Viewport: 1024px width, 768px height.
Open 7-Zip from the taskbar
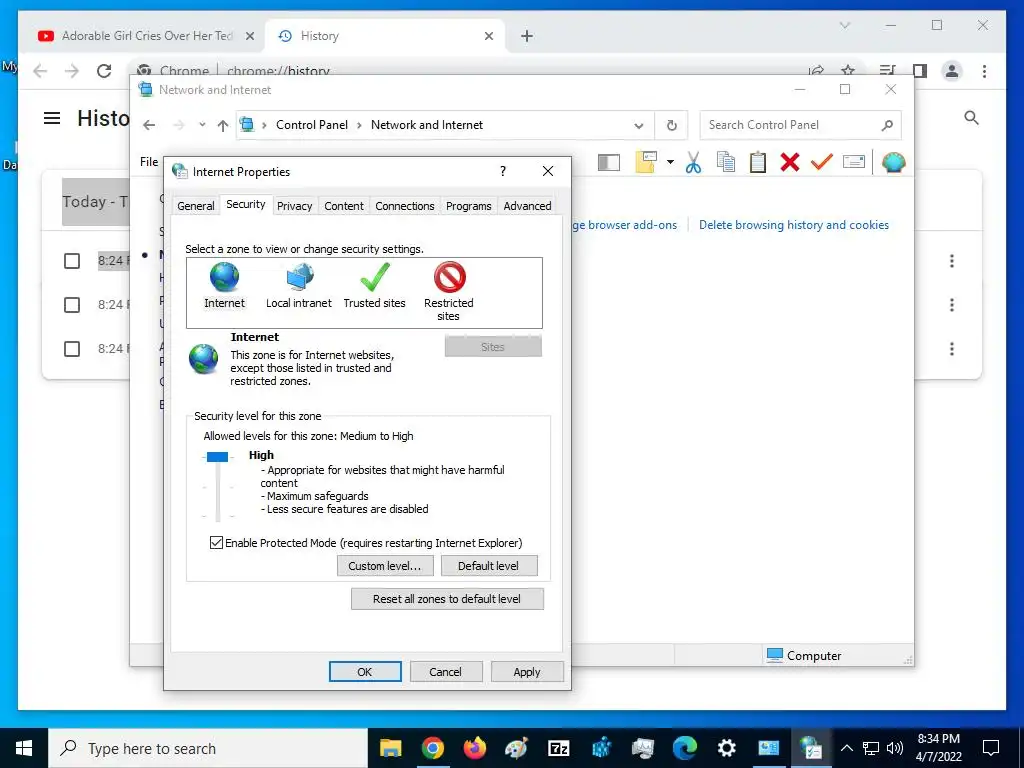(x=559, y=748)
